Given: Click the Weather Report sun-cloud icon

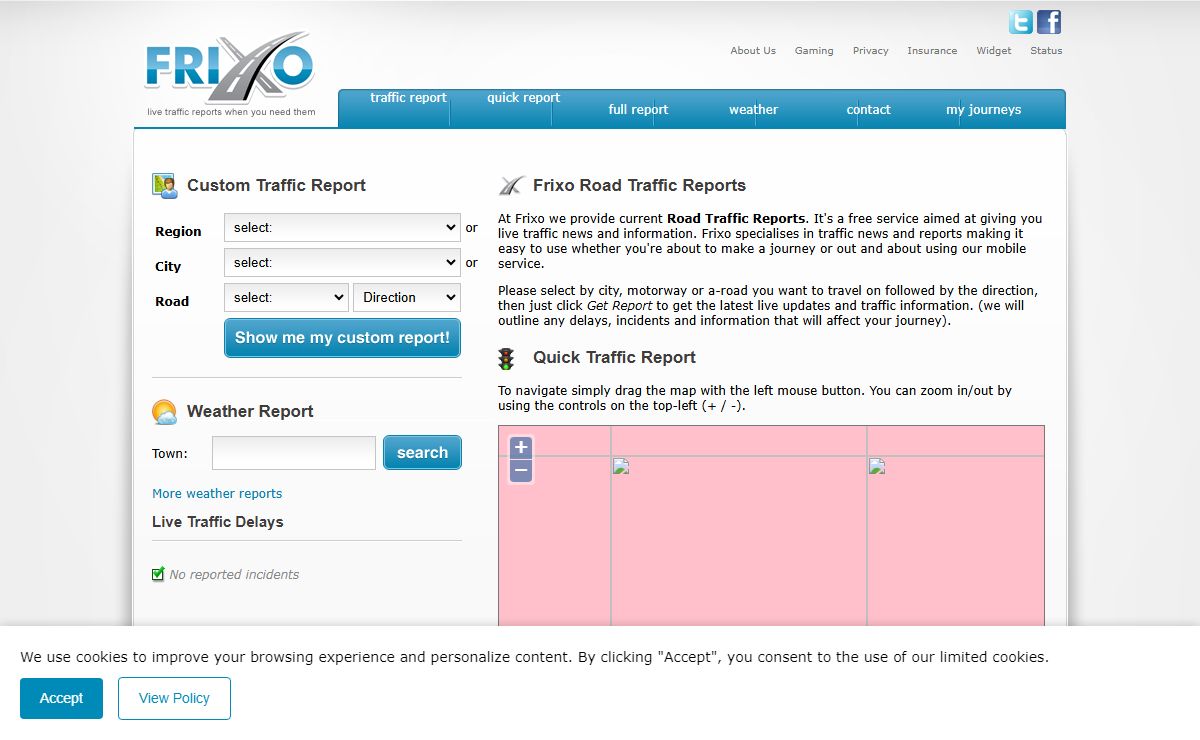Looking at the screenshot, I should point(164,412).
